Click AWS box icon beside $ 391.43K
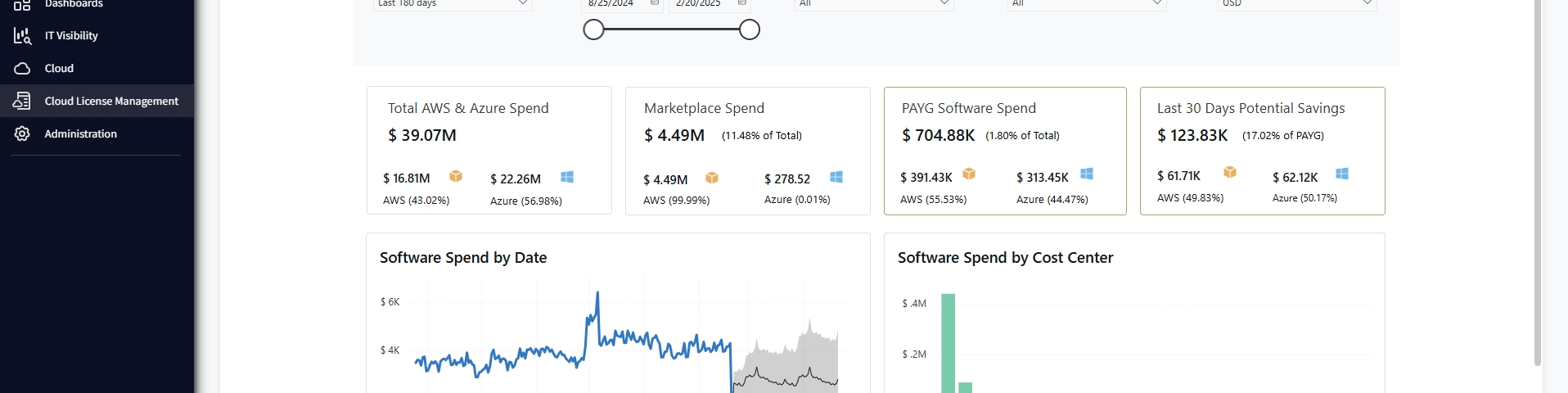Image resolution: width=1568 pixels, height=393 pixels. [x=969, y=174]
